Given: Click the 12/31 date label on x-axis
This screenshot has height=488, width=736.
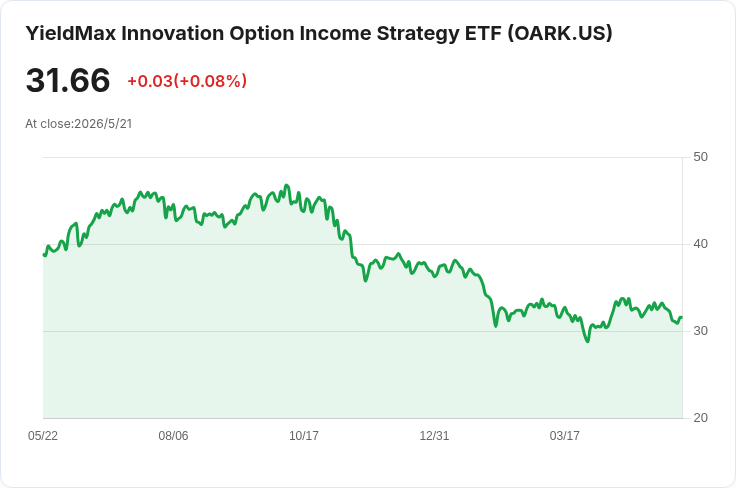Looking at the screenshot, I should tap(434, 435).
